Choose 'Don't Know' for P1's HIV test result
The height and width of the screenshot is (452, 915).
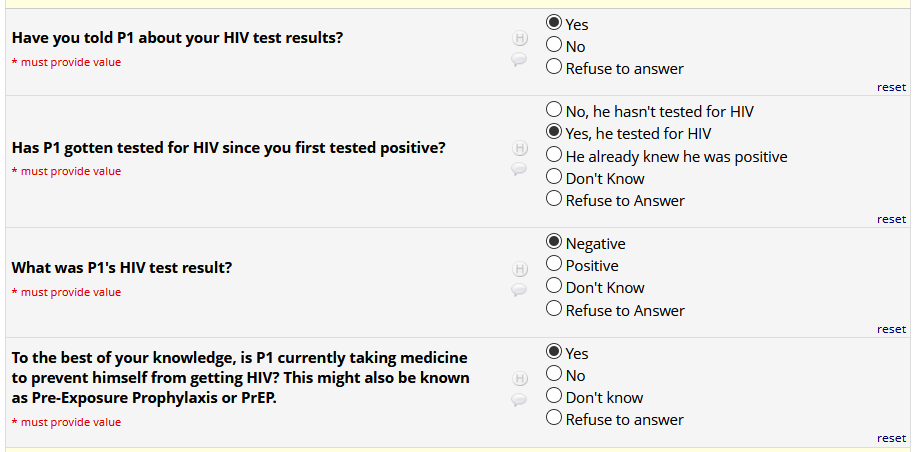click(554, 287)
